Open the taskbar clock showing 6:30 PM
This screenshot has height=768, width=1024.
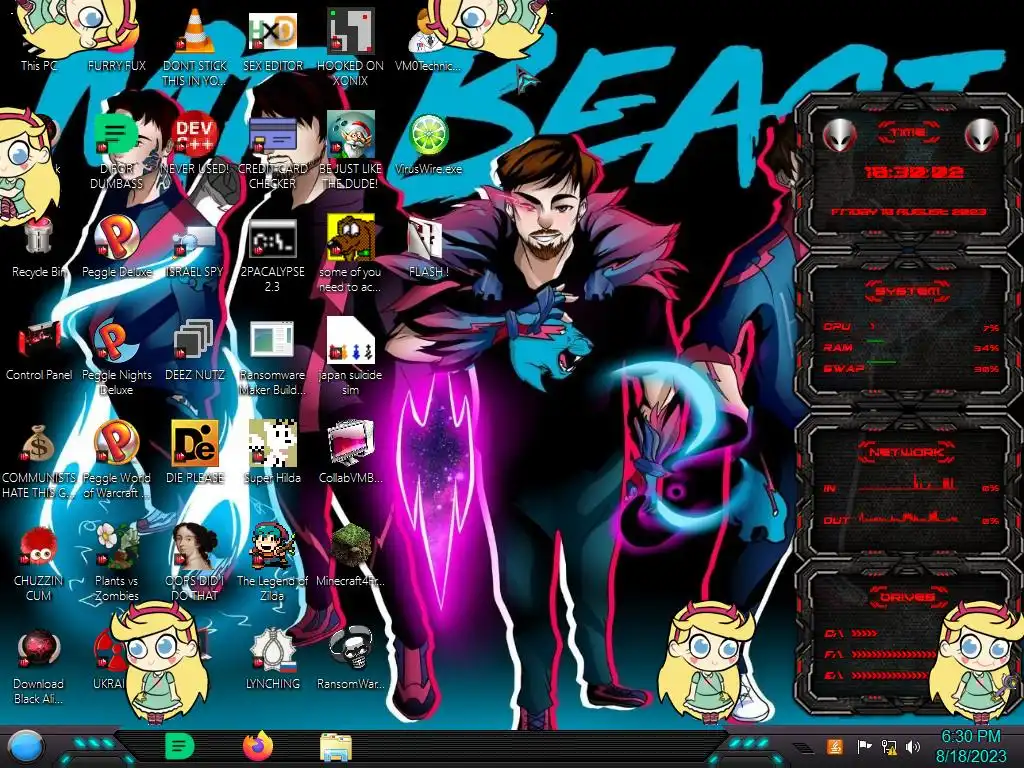971,746
